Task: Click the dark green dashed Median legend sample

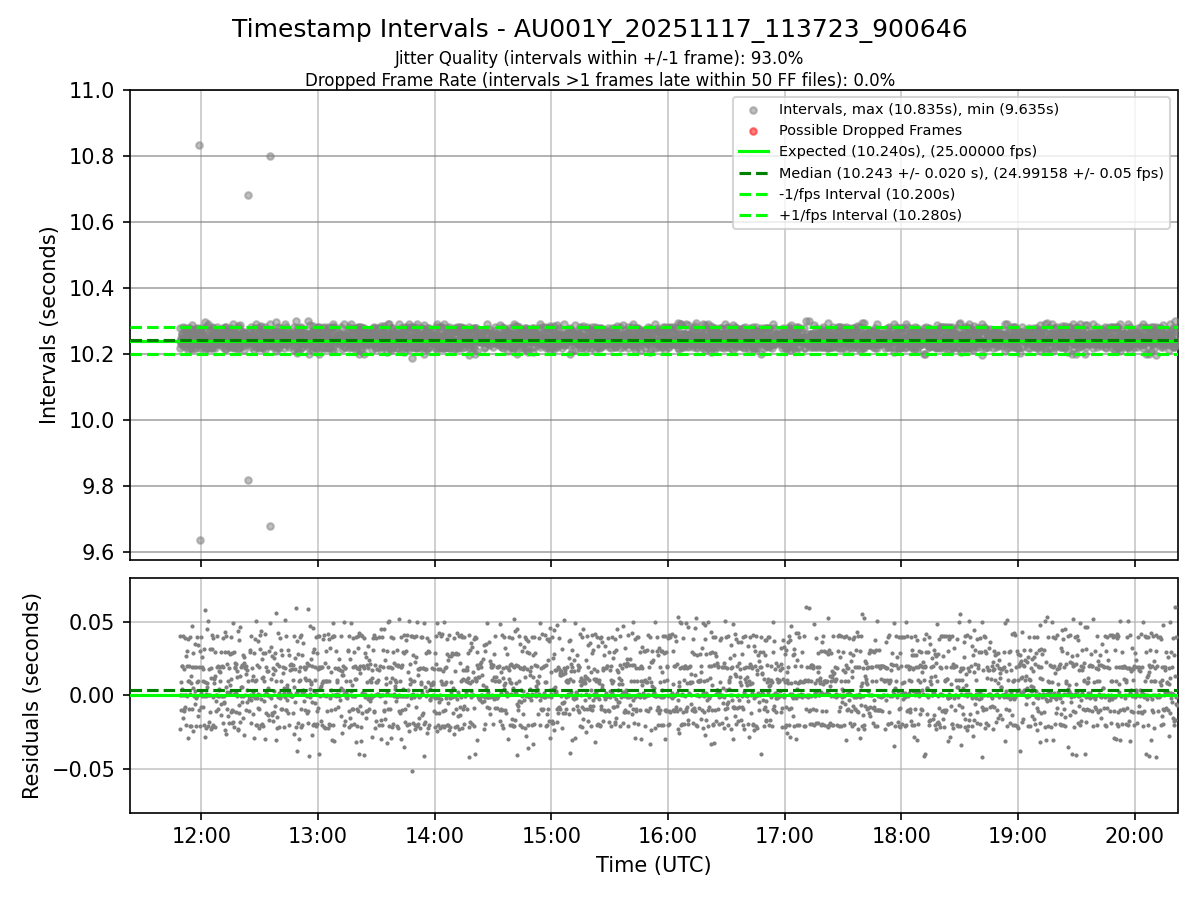Action: (754, 172)
